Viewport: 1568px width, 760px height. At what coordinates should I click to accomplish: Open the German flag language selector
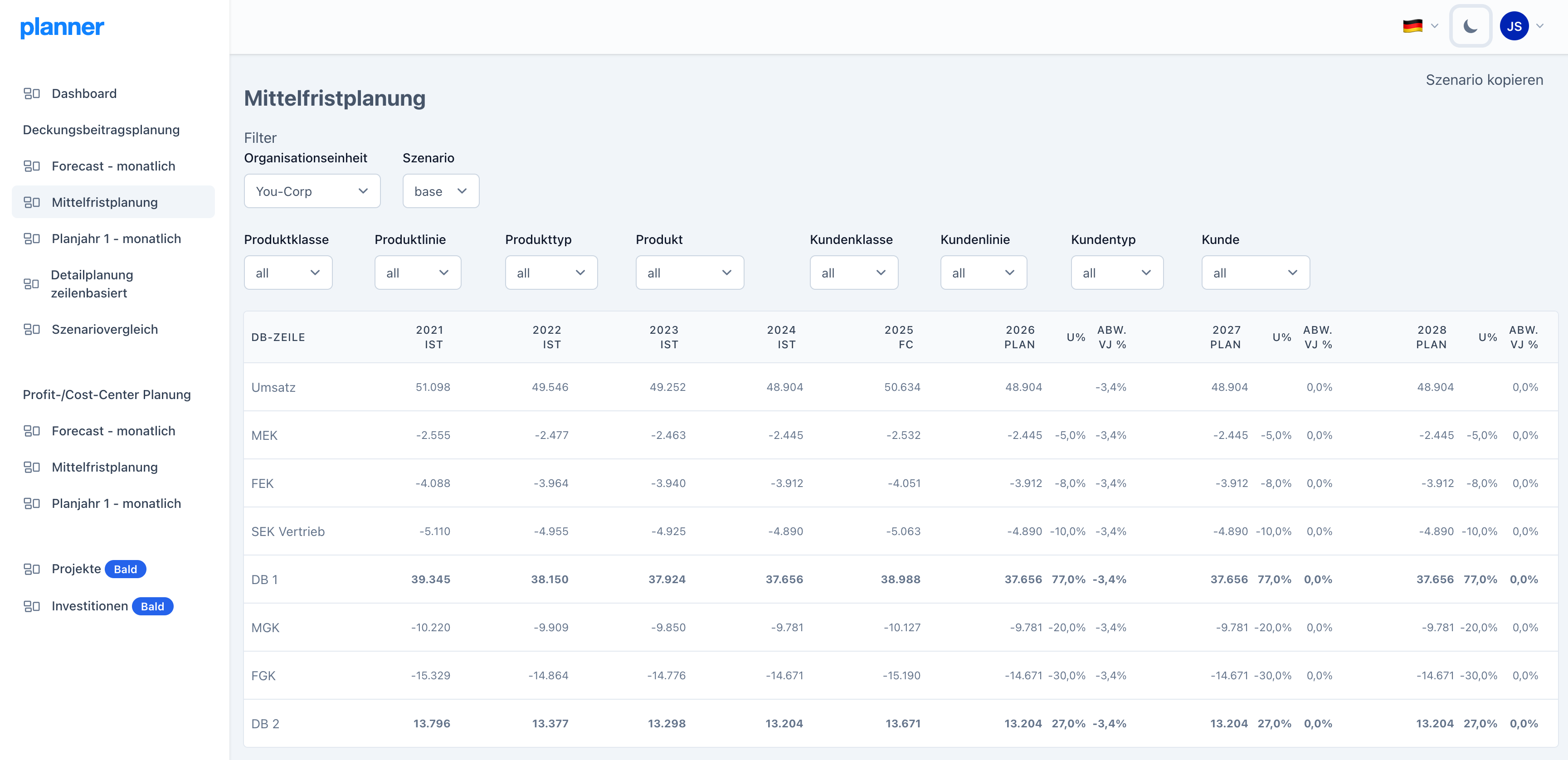click(x=1412, y=26)
